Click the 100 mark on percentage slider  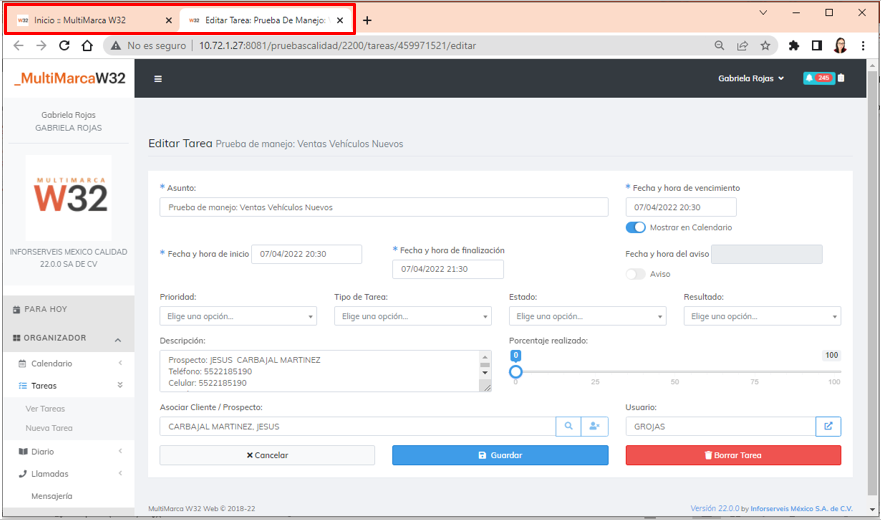pos(834,381)
